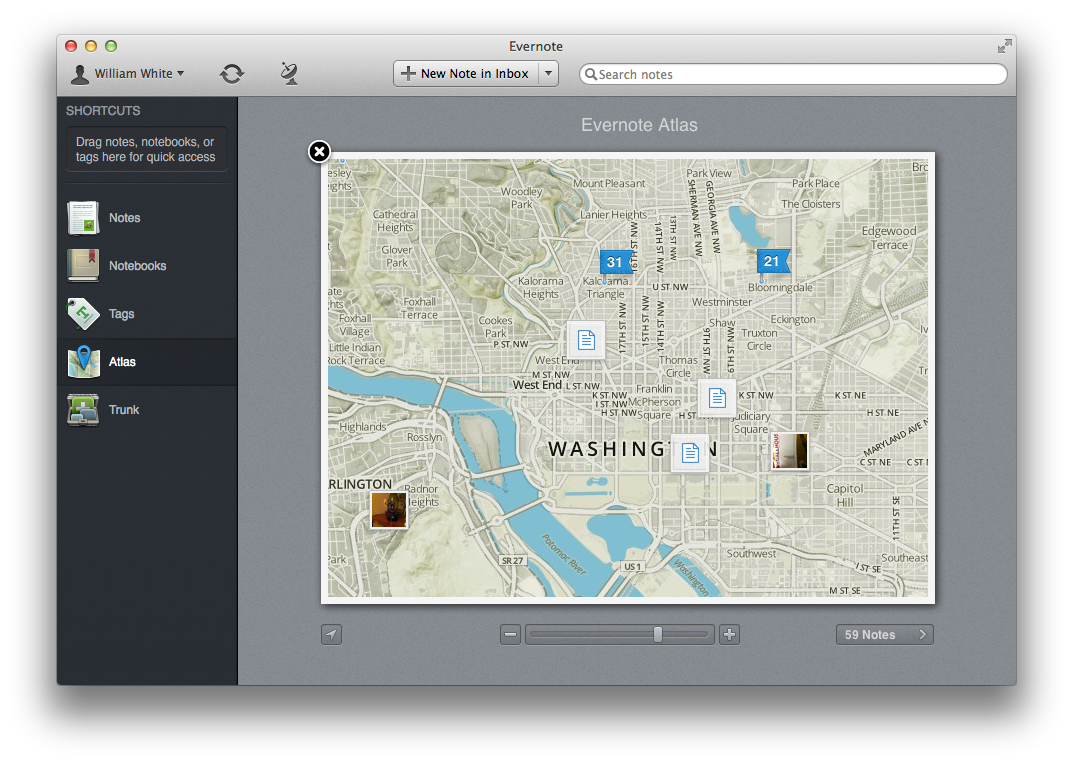Click the green Tags icon

[x=83, y=314]
